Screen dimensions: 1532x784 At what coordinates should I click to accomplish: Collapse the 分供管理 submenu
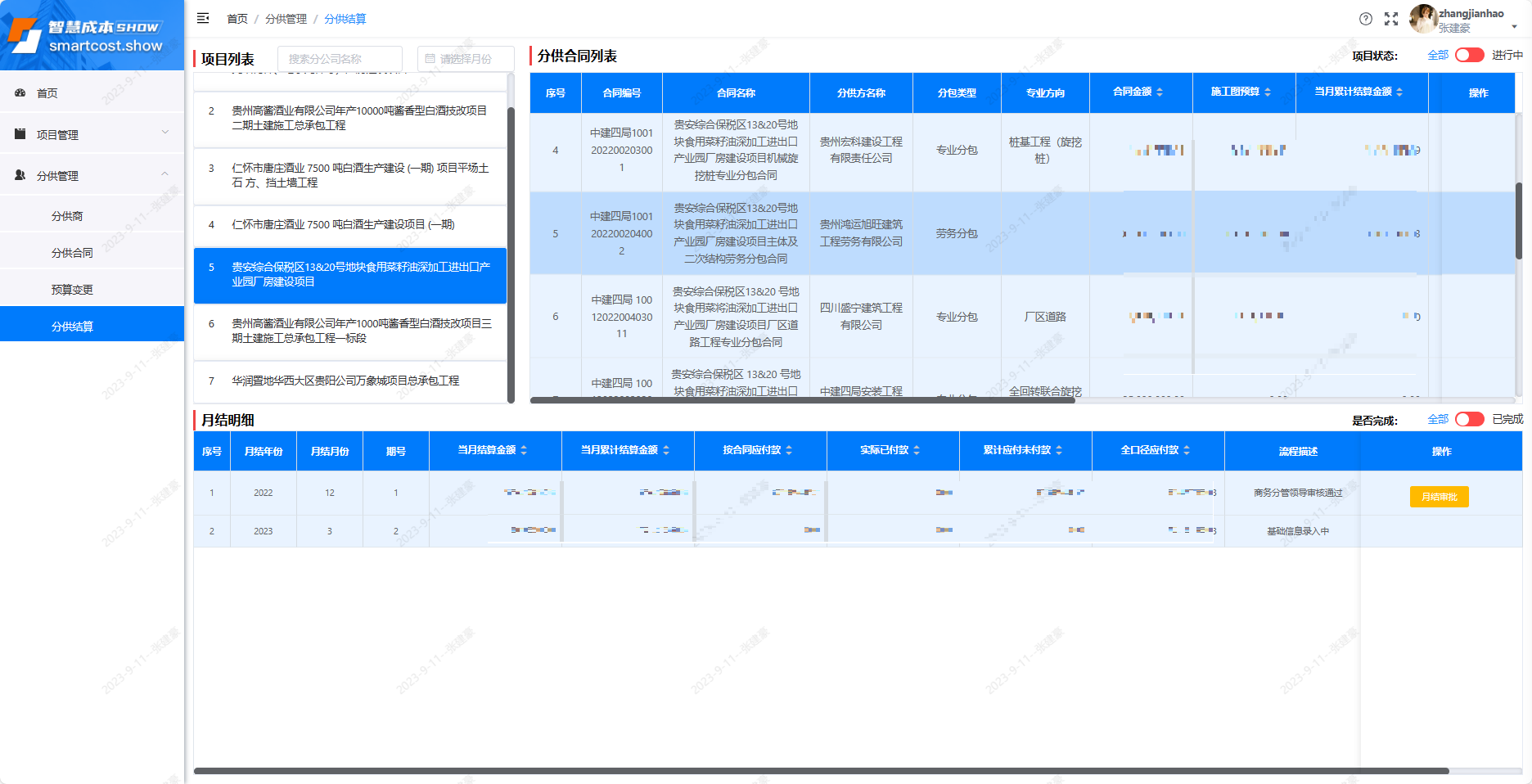pos(165,173)
